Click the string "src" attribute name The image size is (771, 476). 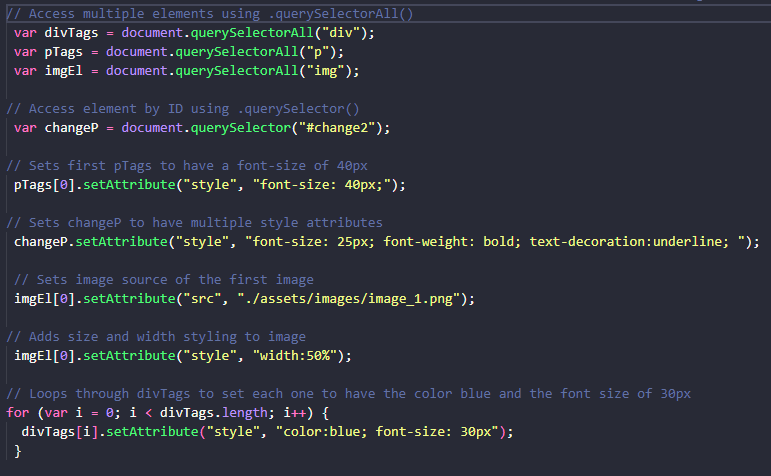point(202,299)
